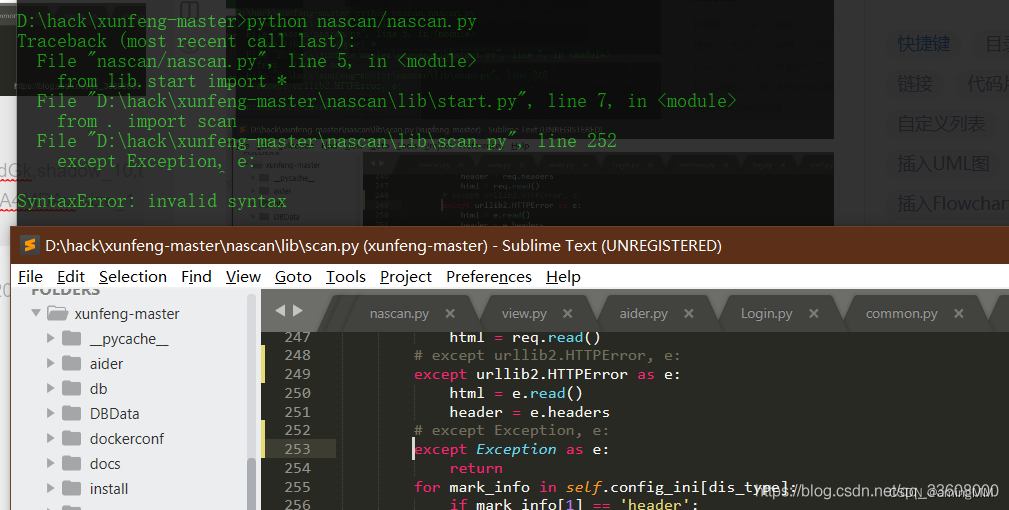Switch to the aider.py tab
Image resolution: width=1009 pixels, height=510 pixels.
643,314
